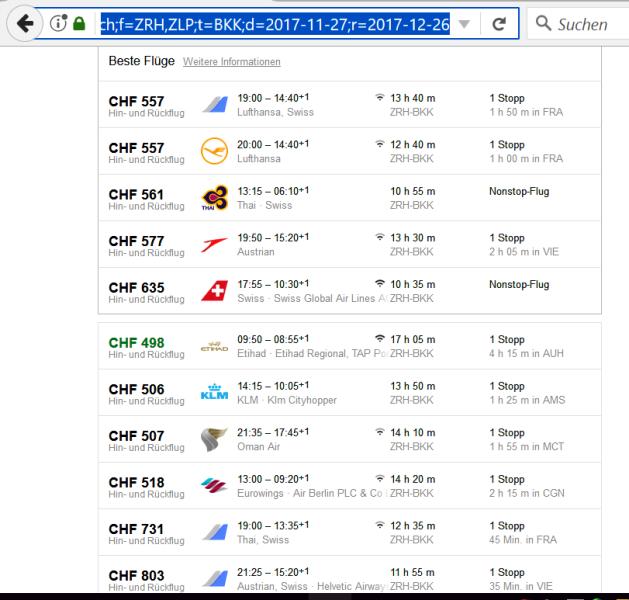This screenshot has height=600, width=629.
Task: Click flight time 14:15 – 10:05+1
Action: [273, 386]
